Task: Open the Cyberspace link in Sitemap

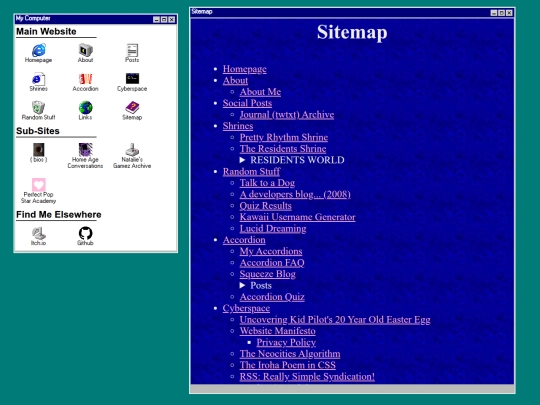Action: (x=246, y=308)
